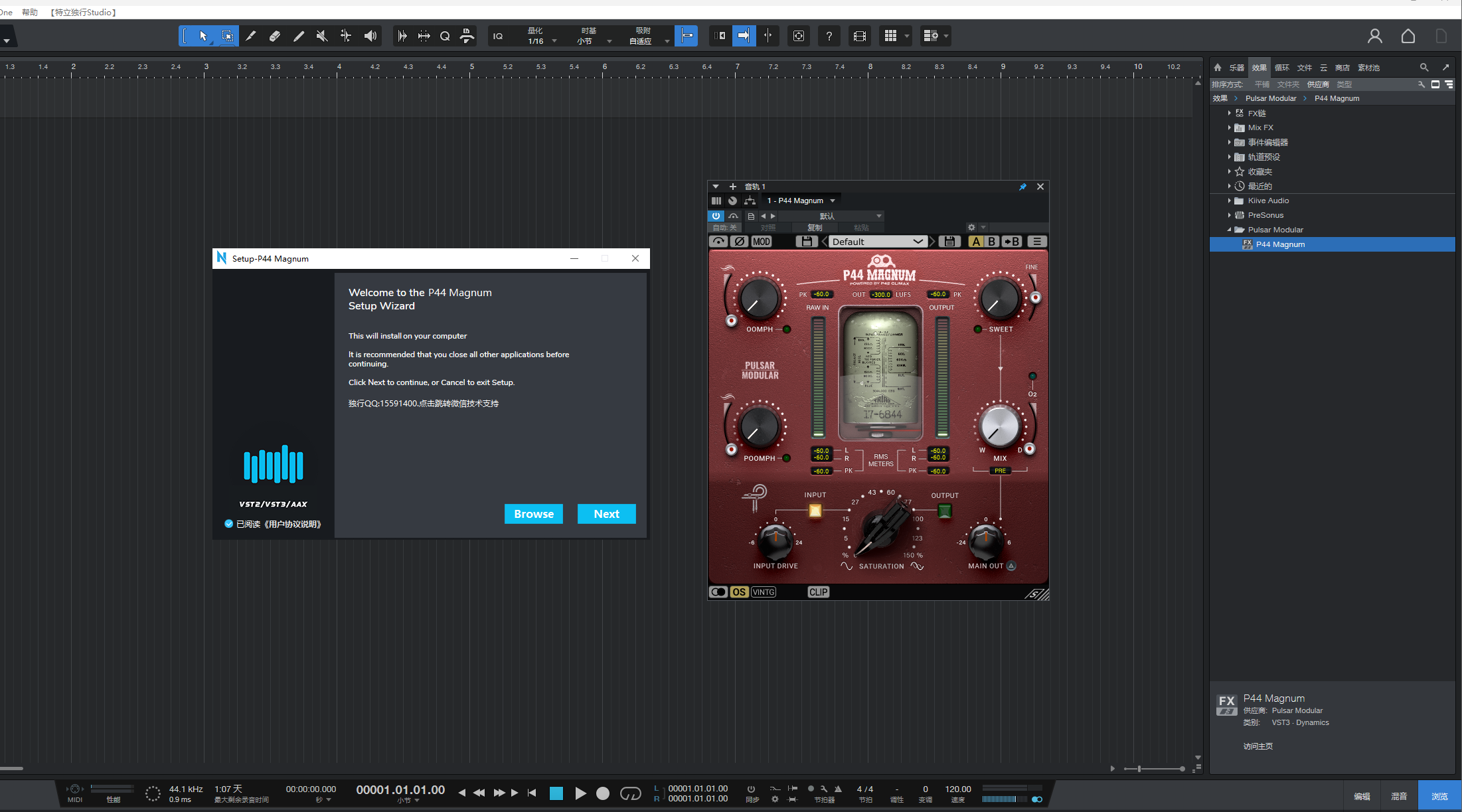
Task: Toggle the plugin power bypass button
Action: tap(716, 216)
